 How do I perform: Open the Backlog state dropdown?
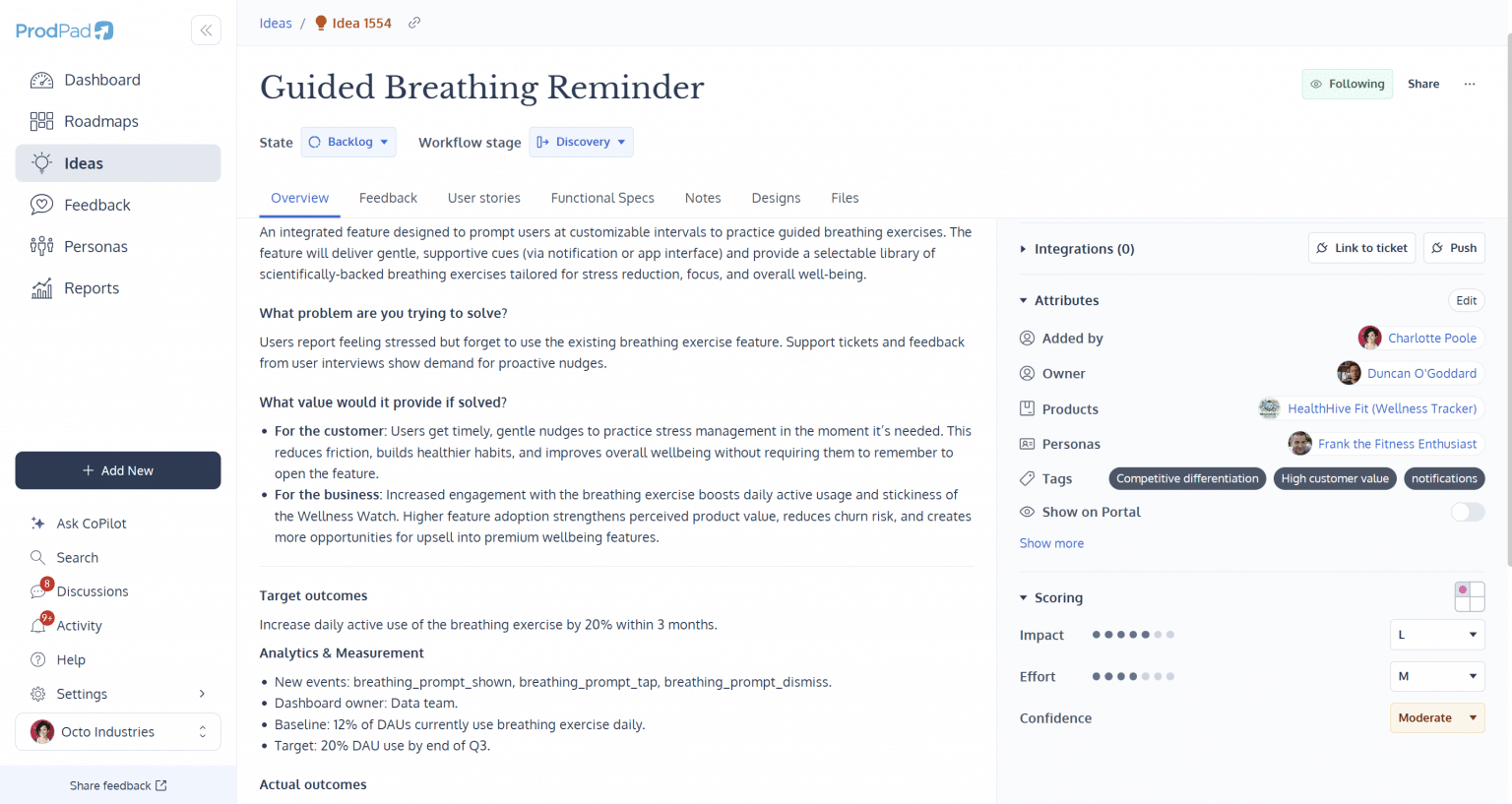coord(348,142)
